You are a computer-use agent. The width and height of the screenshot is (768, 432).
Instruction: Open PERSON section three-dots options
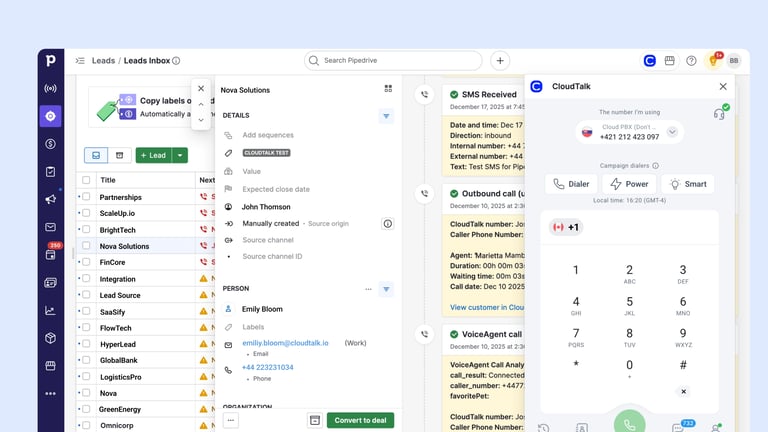(368, 289)
